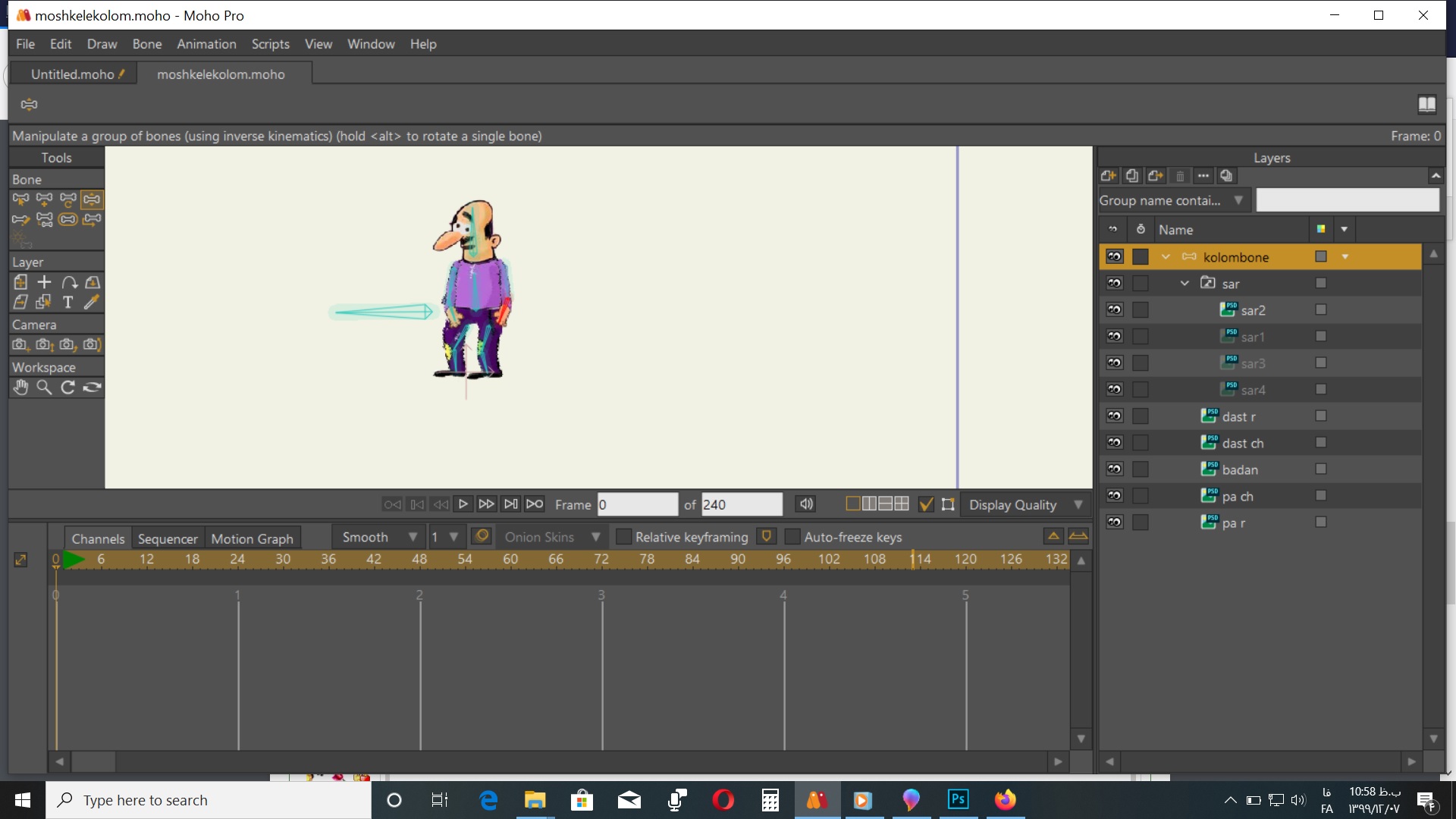Screen dimensions: 1456x819
Task: Select the Manipulate Bones tool icon
Action: pos(93,199)
